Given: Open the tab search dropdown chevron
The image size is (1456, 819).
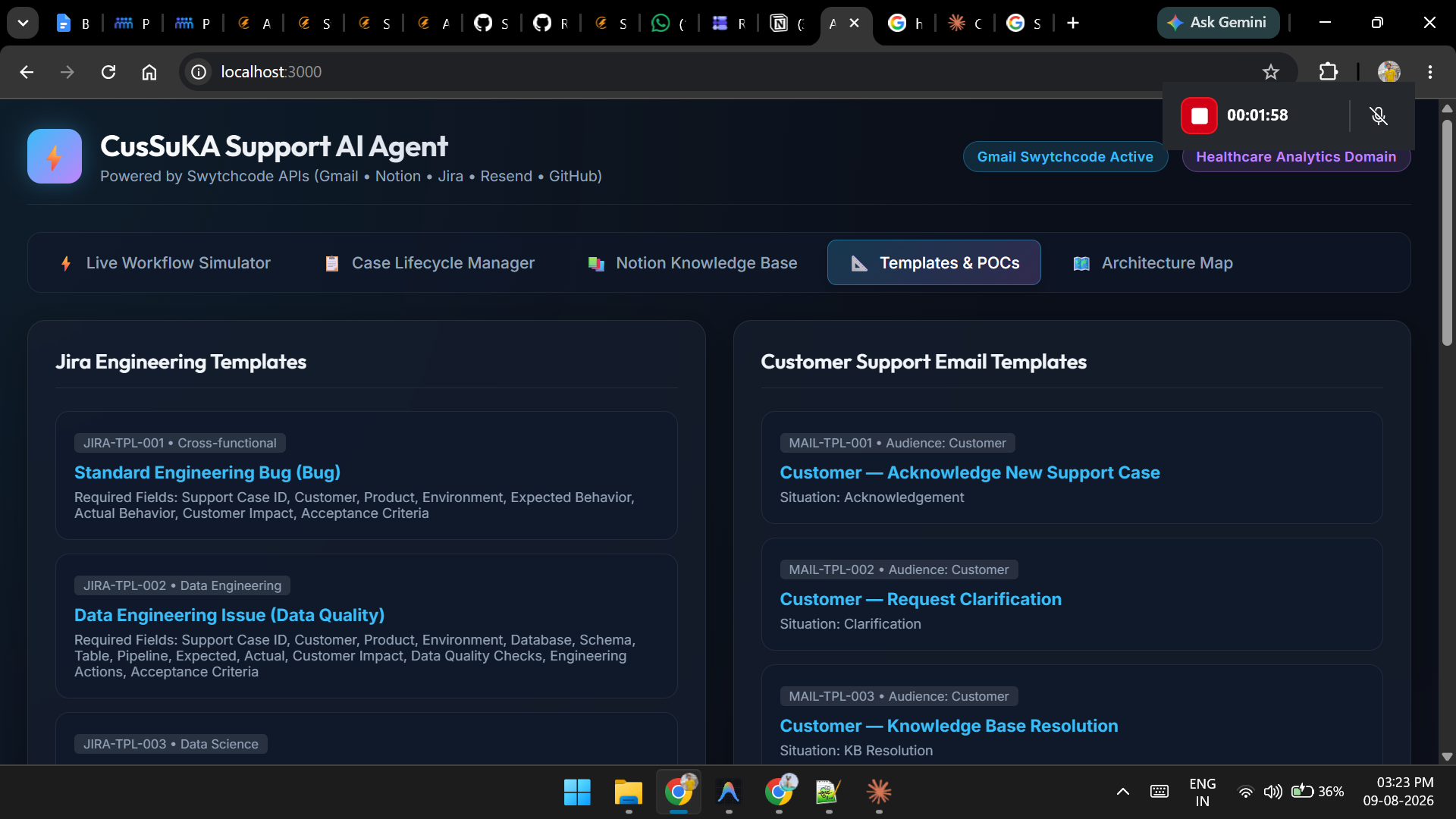Looking at the screenshot, I should point(23,23).
